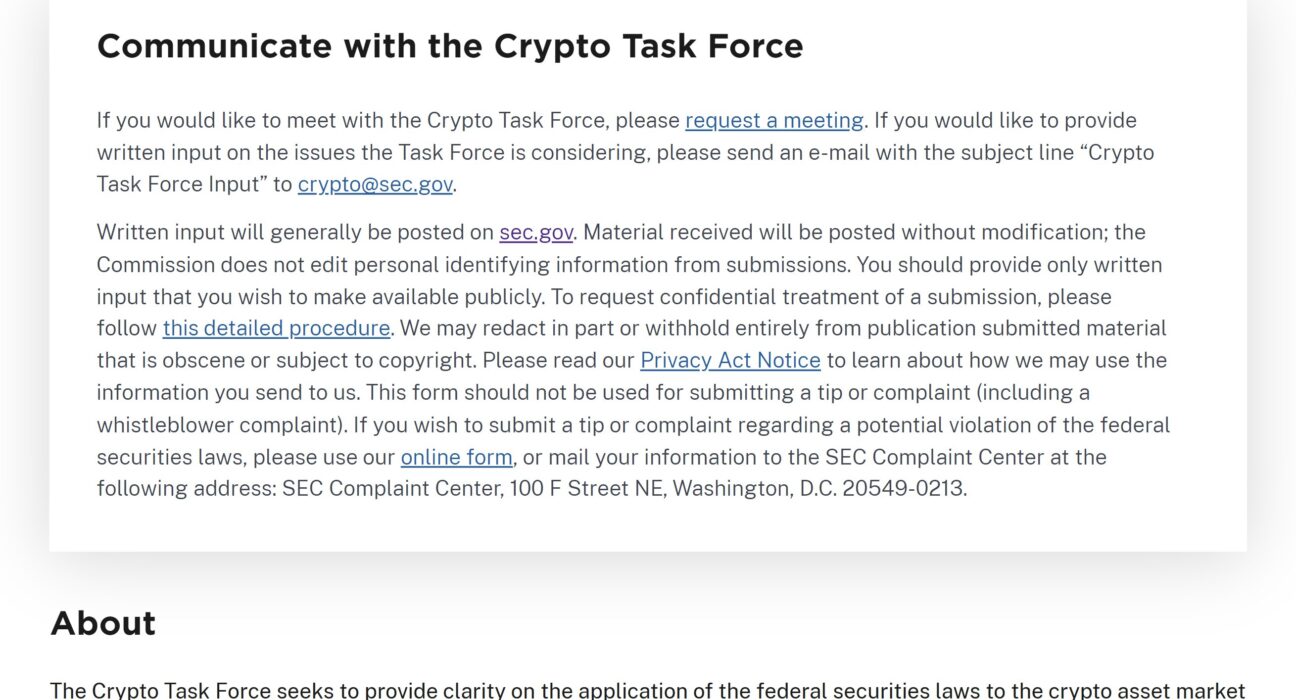Screen dimensions: 1296x700
Task: Visit the sec.gov link
Action: coord(536,232)
